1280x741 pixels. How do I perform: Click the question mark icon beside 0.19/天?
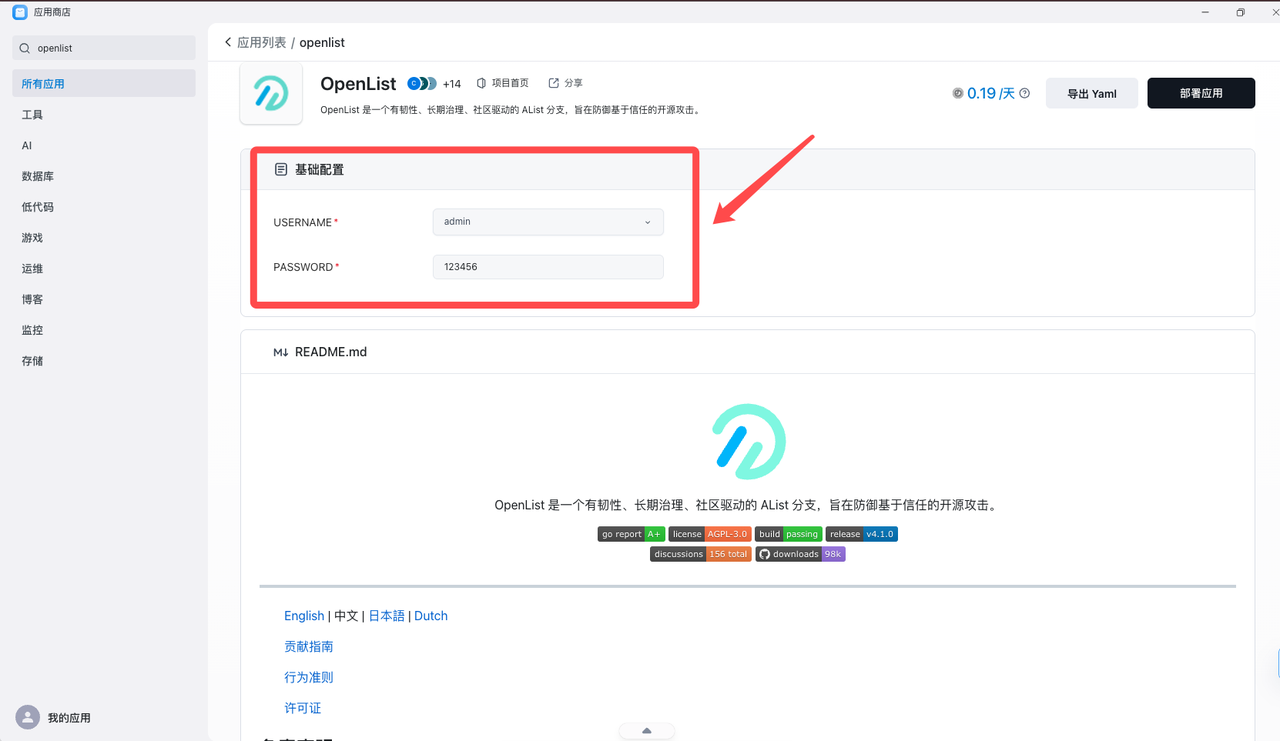click(x=1023, y=92)
